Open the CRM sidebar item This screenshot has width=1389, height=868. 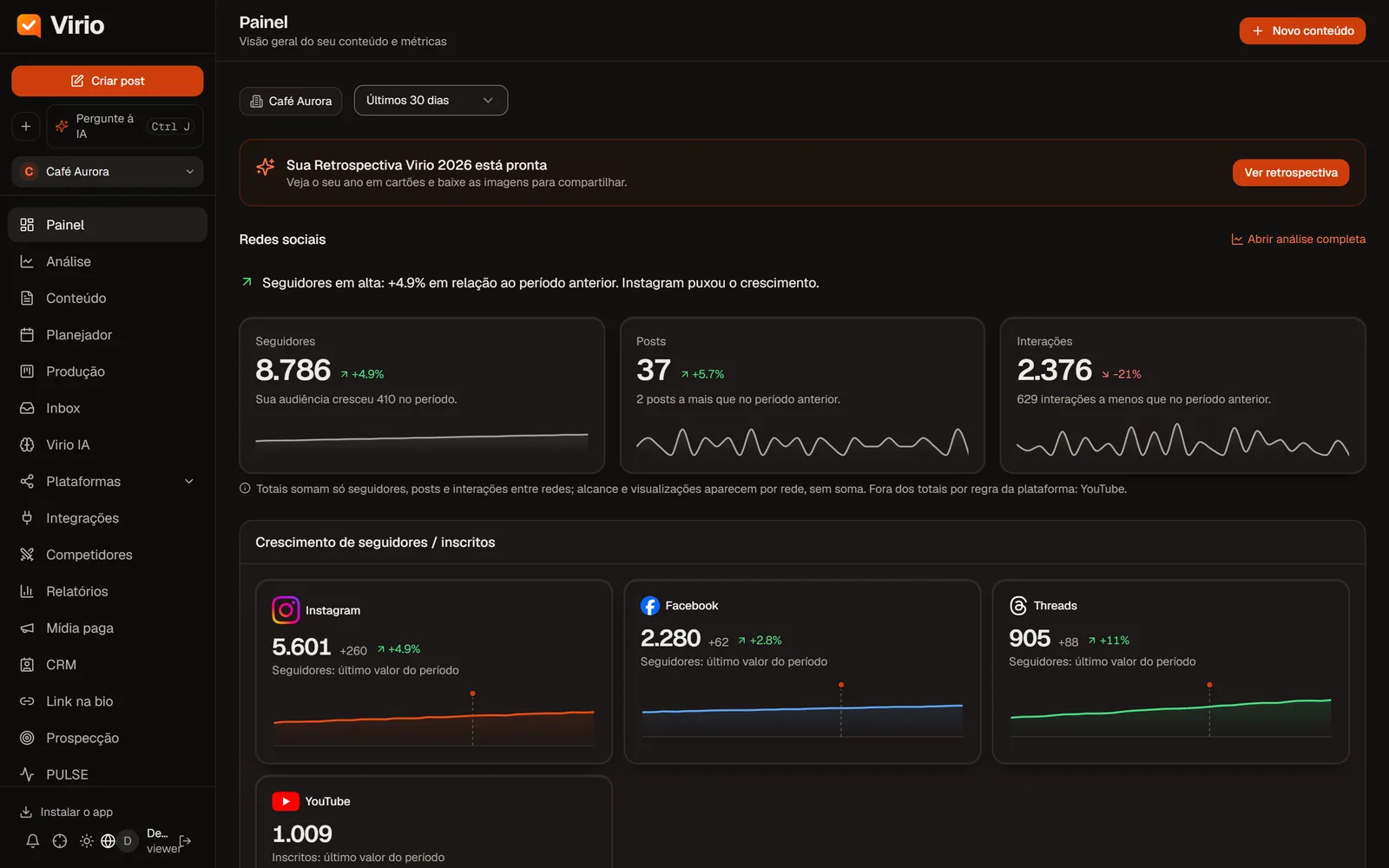pos(108,665)
